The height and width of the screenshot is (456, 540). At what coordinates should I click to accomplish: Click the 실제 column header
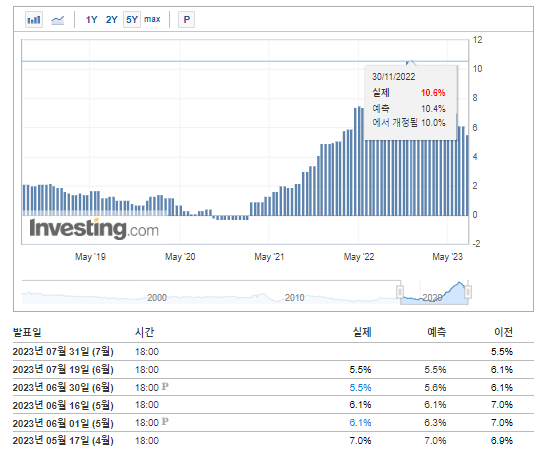[x=362, y=332]
